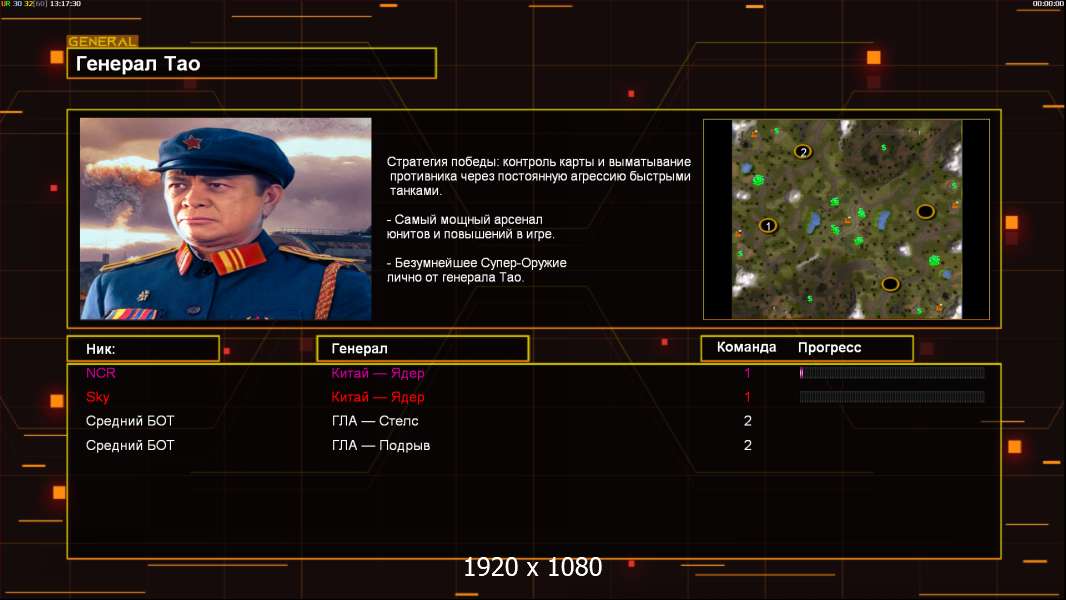Click Sky's loading progress bar

click(892, 397)
